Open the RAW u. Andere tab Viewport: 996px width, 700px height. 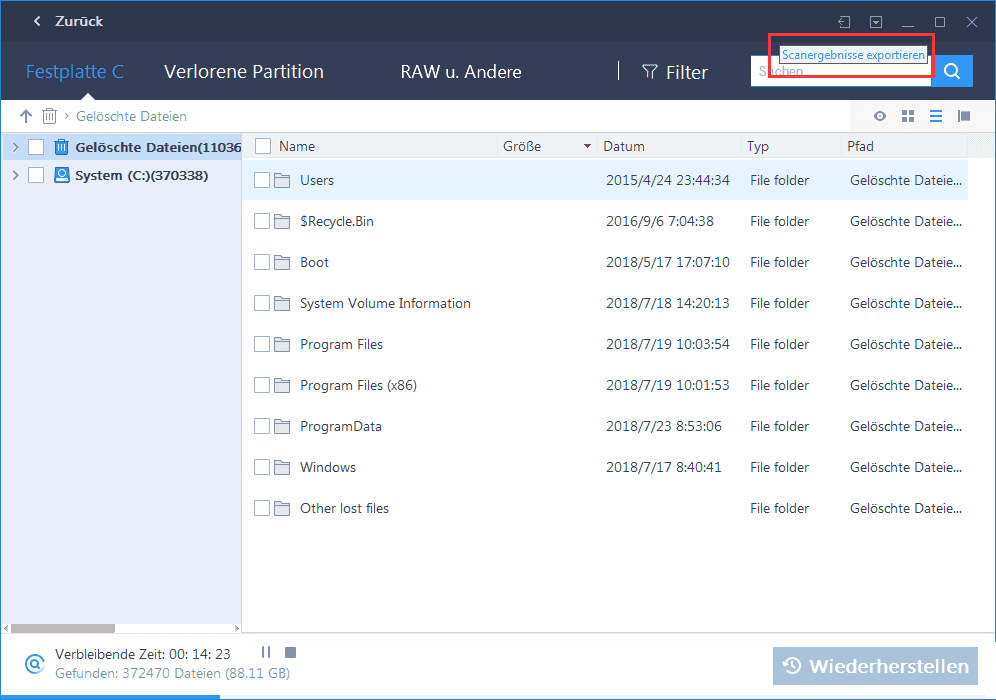tap(460, 72)
